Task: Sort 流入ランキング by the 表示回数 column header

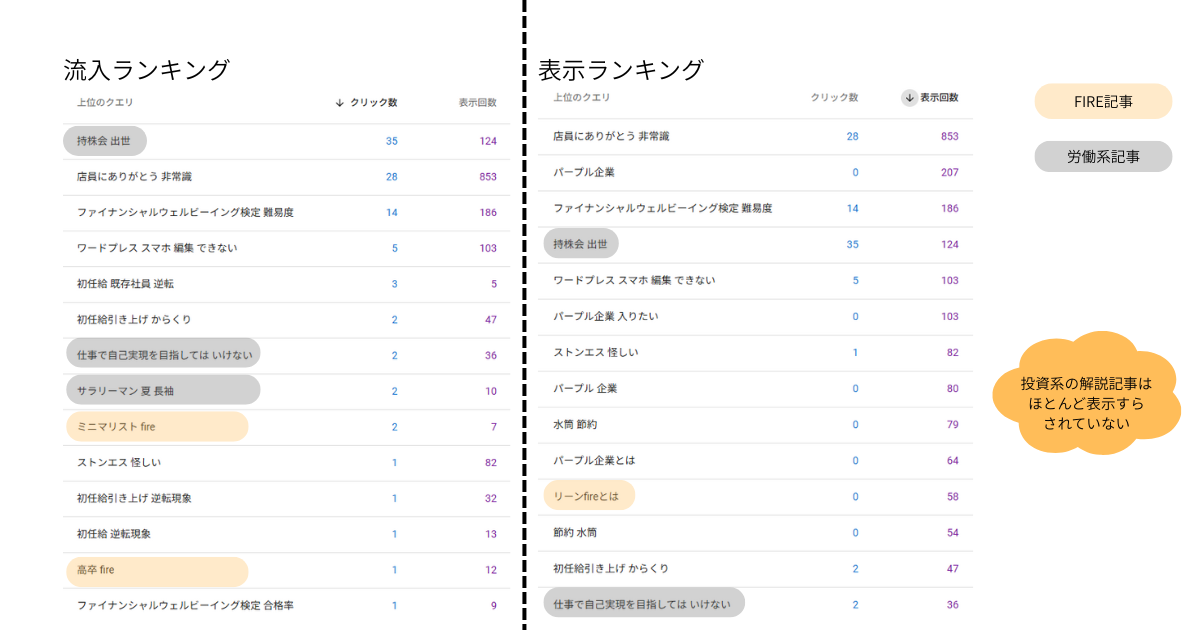Action: [477, 103]
